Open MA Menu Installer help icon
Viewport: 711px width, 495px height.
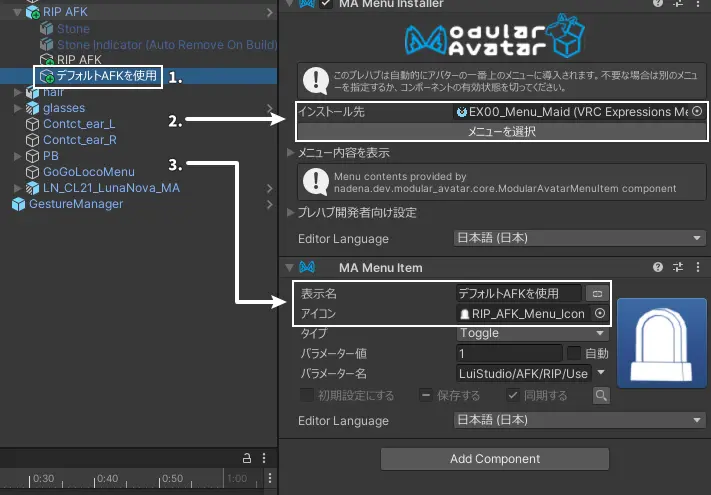[658, 4]
